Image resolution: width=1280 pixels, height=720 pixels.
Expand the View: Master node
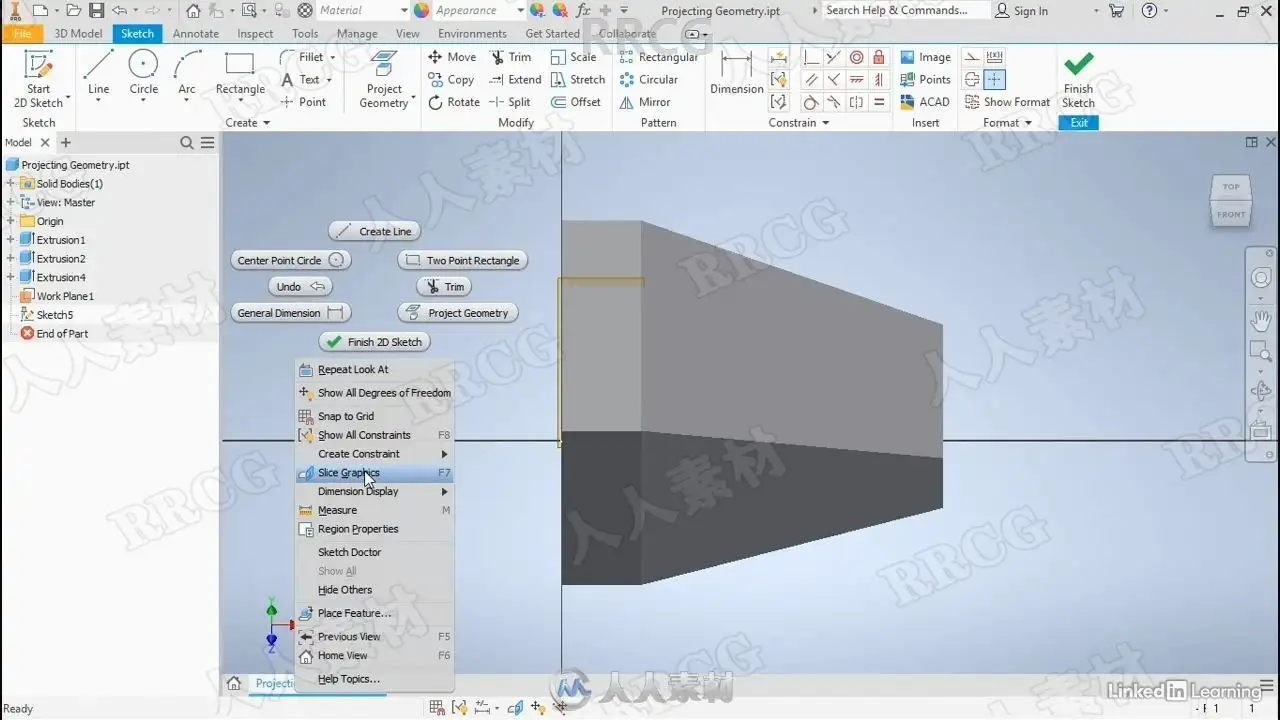(x=11, y=203)
